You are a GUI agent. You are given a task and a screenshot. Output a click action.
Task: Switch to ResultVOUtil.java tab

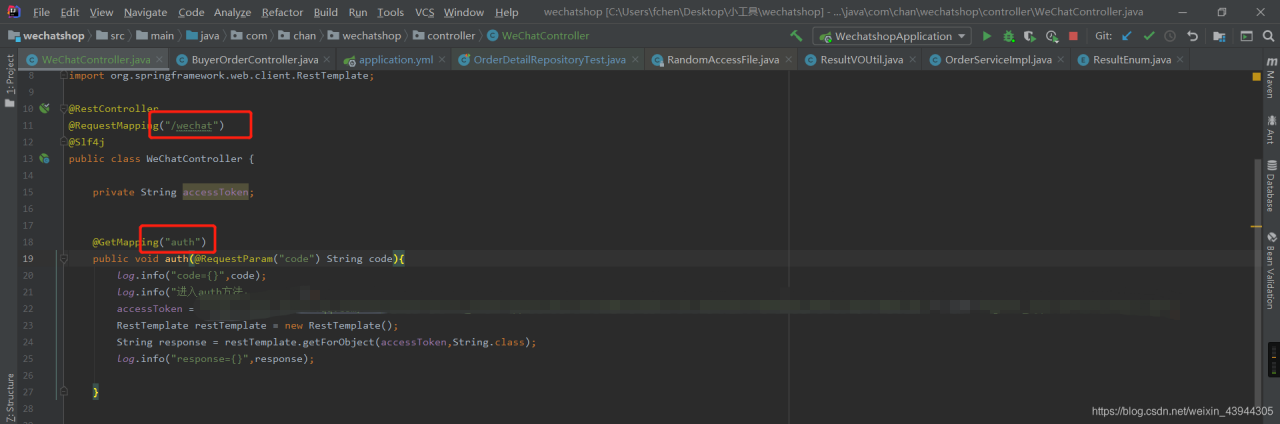[861, 60]
